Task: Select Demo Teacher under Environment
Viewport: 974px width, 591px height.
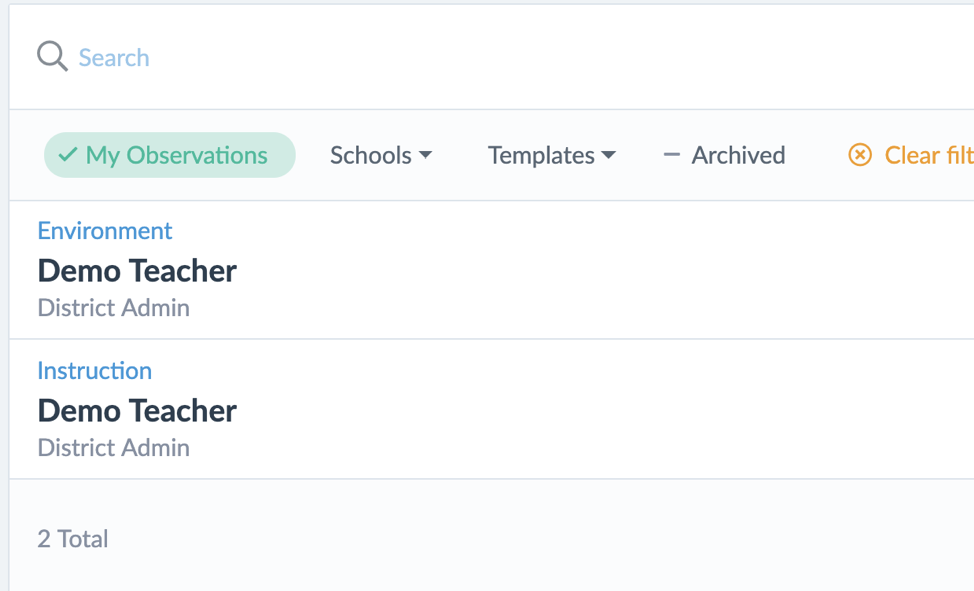Action: 137,271
